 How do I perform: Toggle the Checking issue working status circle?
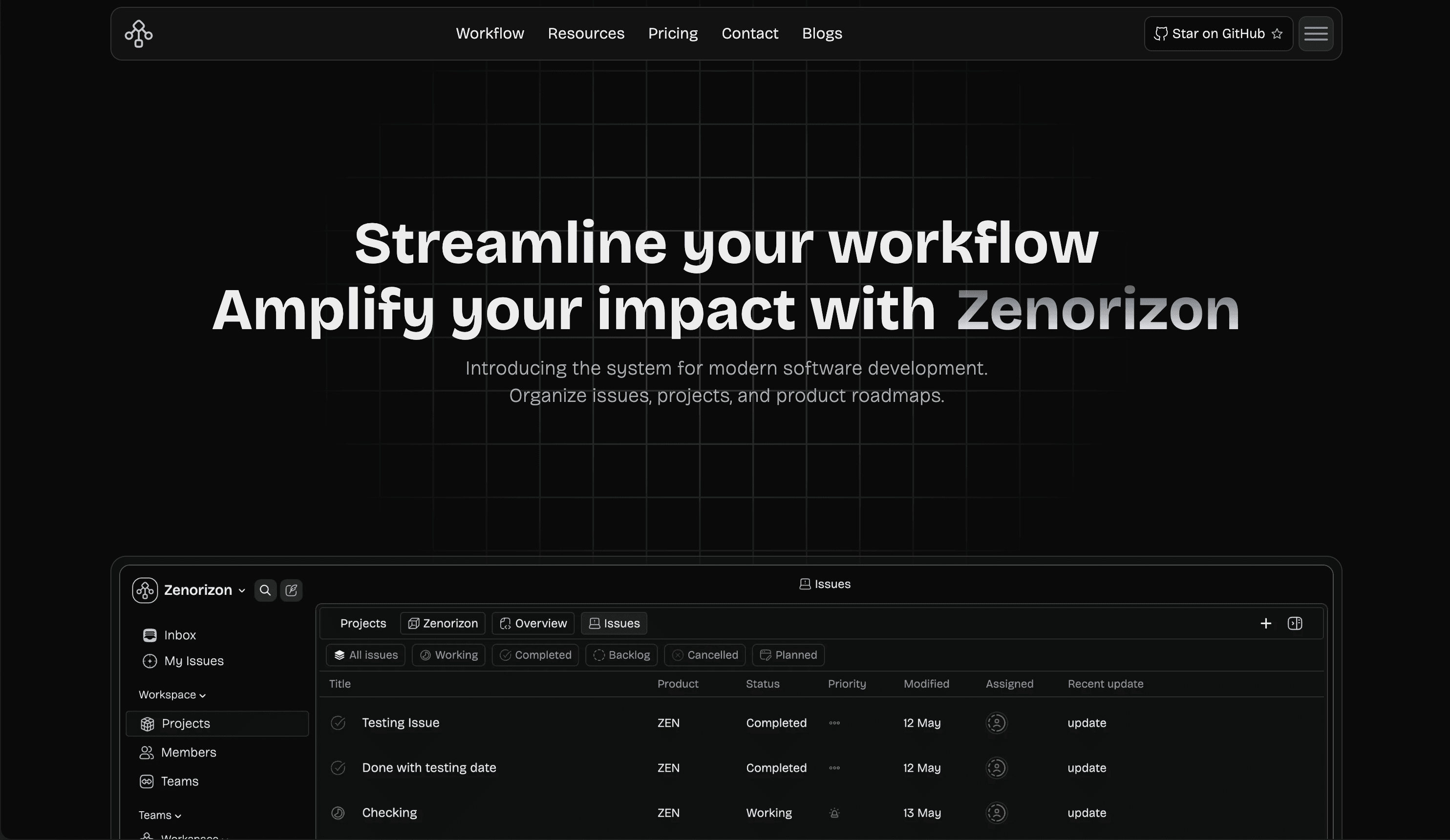pos(338,812)
